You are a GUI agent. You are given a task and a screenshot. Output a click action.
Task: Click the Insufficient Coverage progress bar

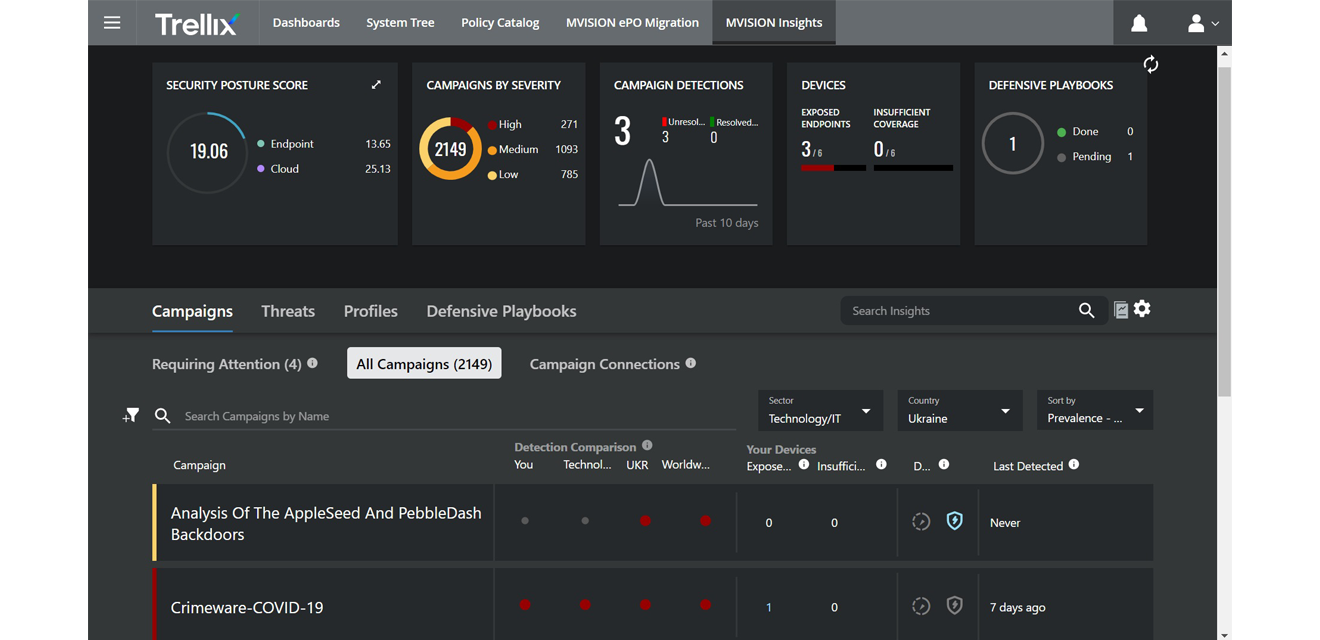pos(913,168)
